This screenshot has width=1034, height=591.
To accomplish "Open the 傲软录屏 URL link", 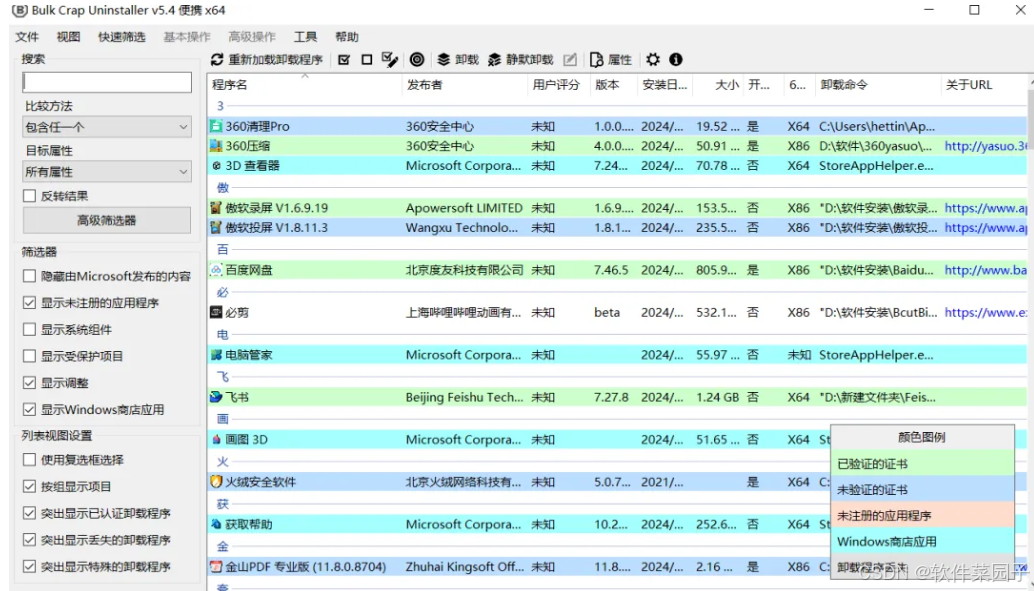I will pos(985,208).
